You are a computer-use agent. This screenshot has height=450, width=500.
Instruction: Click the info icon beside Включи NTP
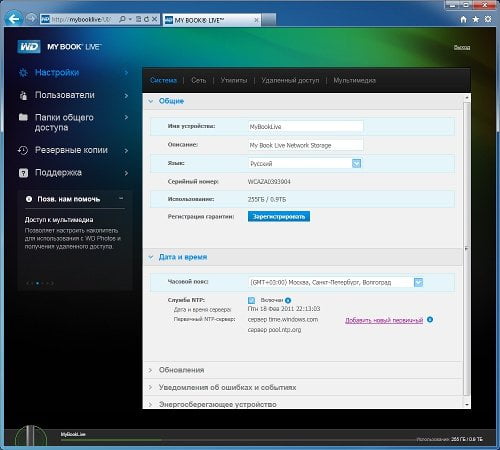(288, 300)
